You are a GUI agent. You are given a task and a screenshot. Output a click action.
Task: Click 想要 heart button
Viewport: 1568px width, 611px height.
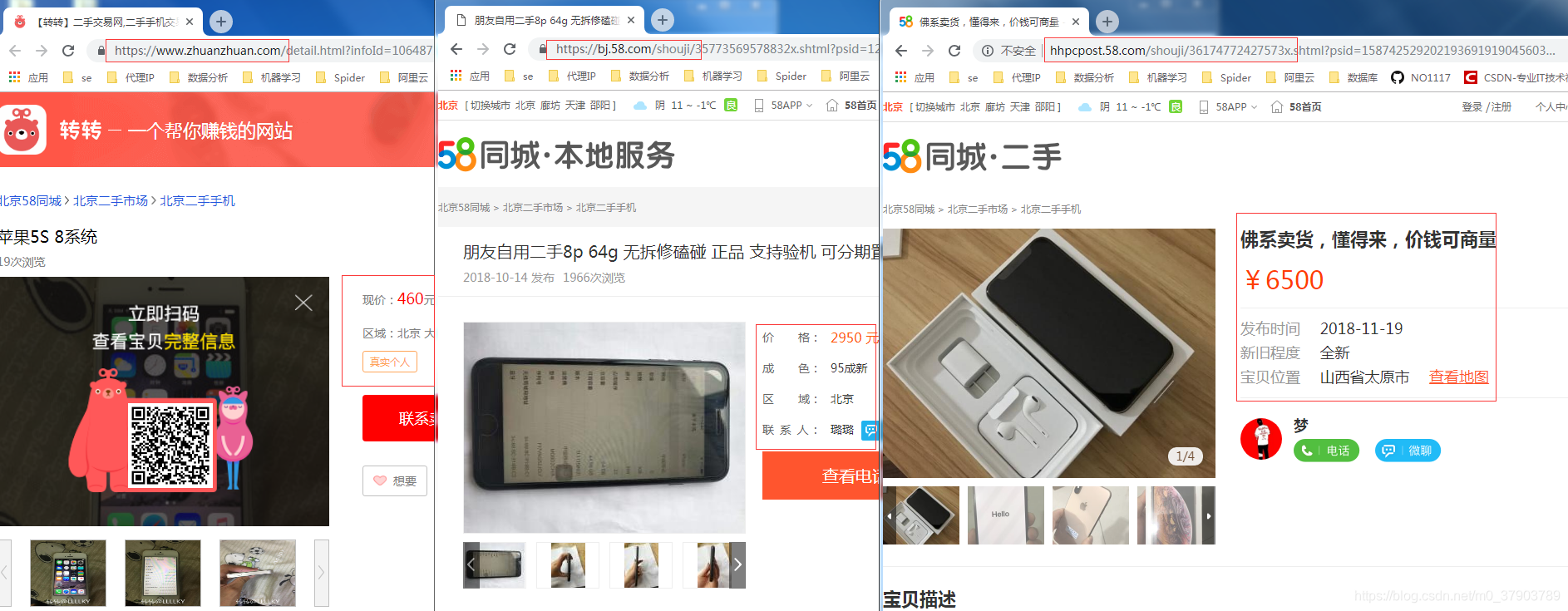click(395, 480)
